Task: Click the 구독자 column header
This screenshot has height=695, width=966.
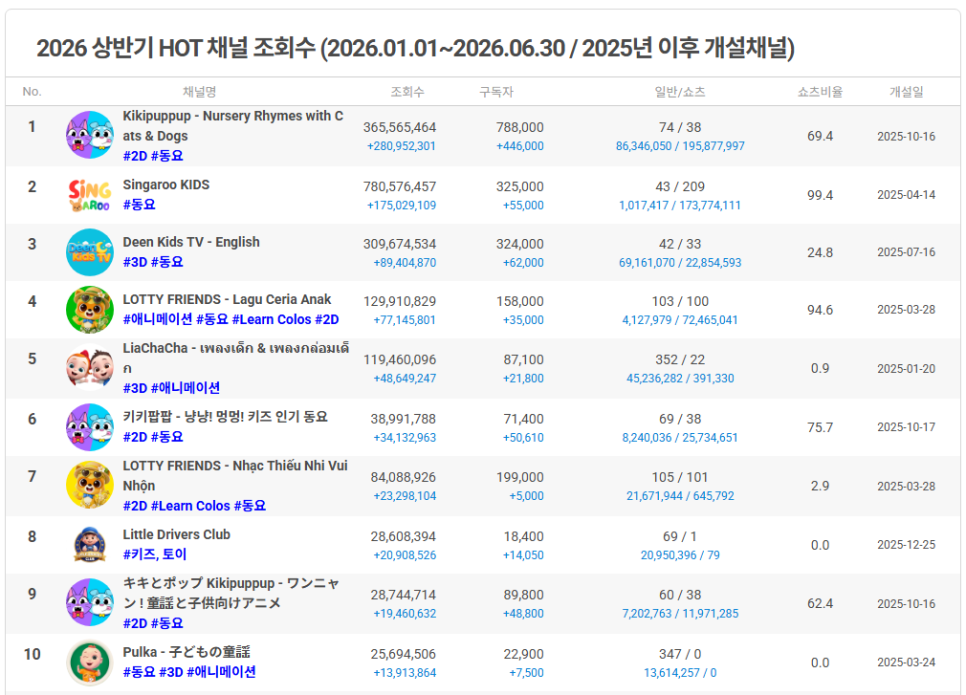Action: (x=497, y=92)
